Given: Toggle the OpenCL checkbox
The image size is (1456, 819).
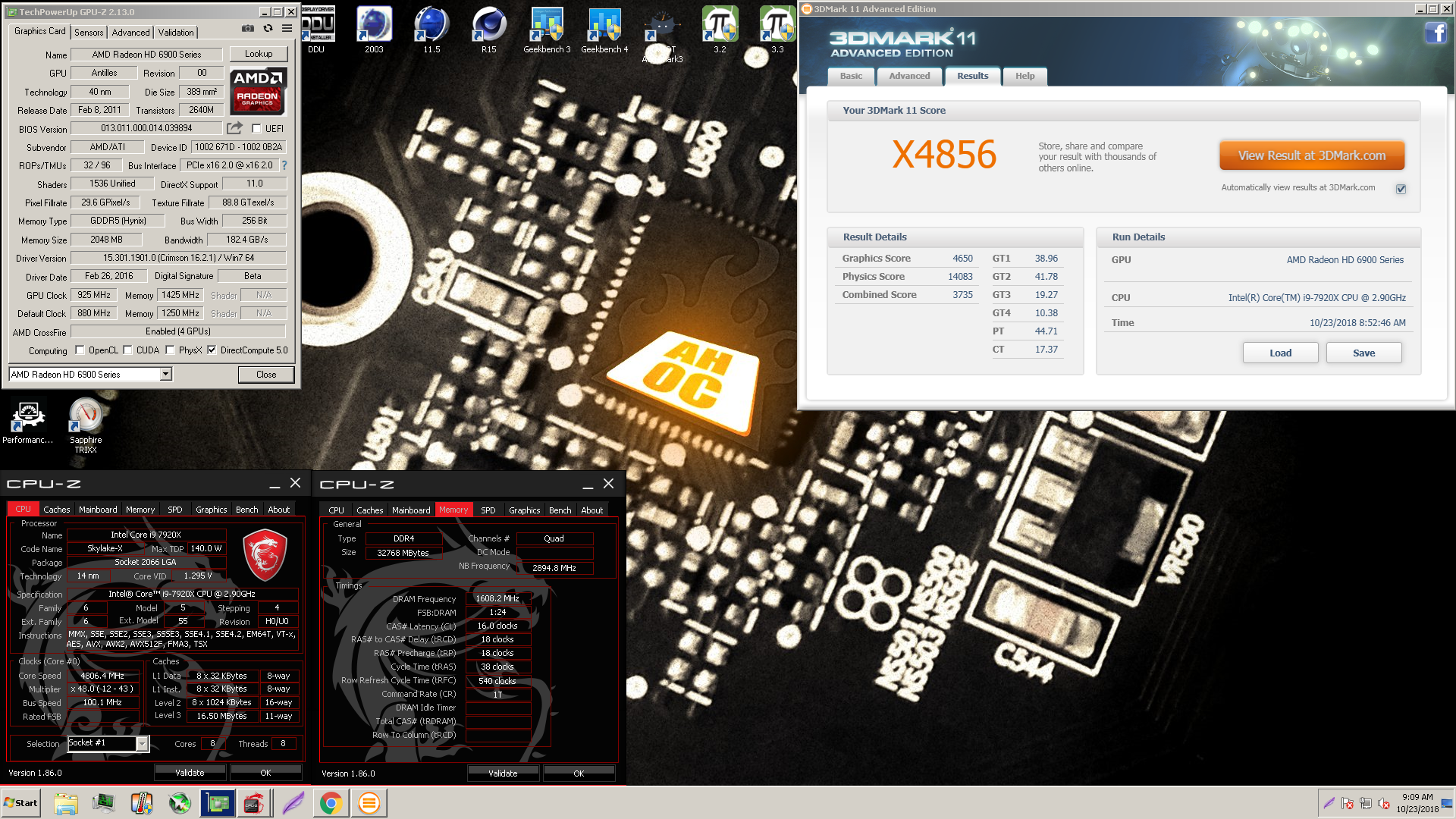Looking at the screenshot, I should (x=80, y=350).
